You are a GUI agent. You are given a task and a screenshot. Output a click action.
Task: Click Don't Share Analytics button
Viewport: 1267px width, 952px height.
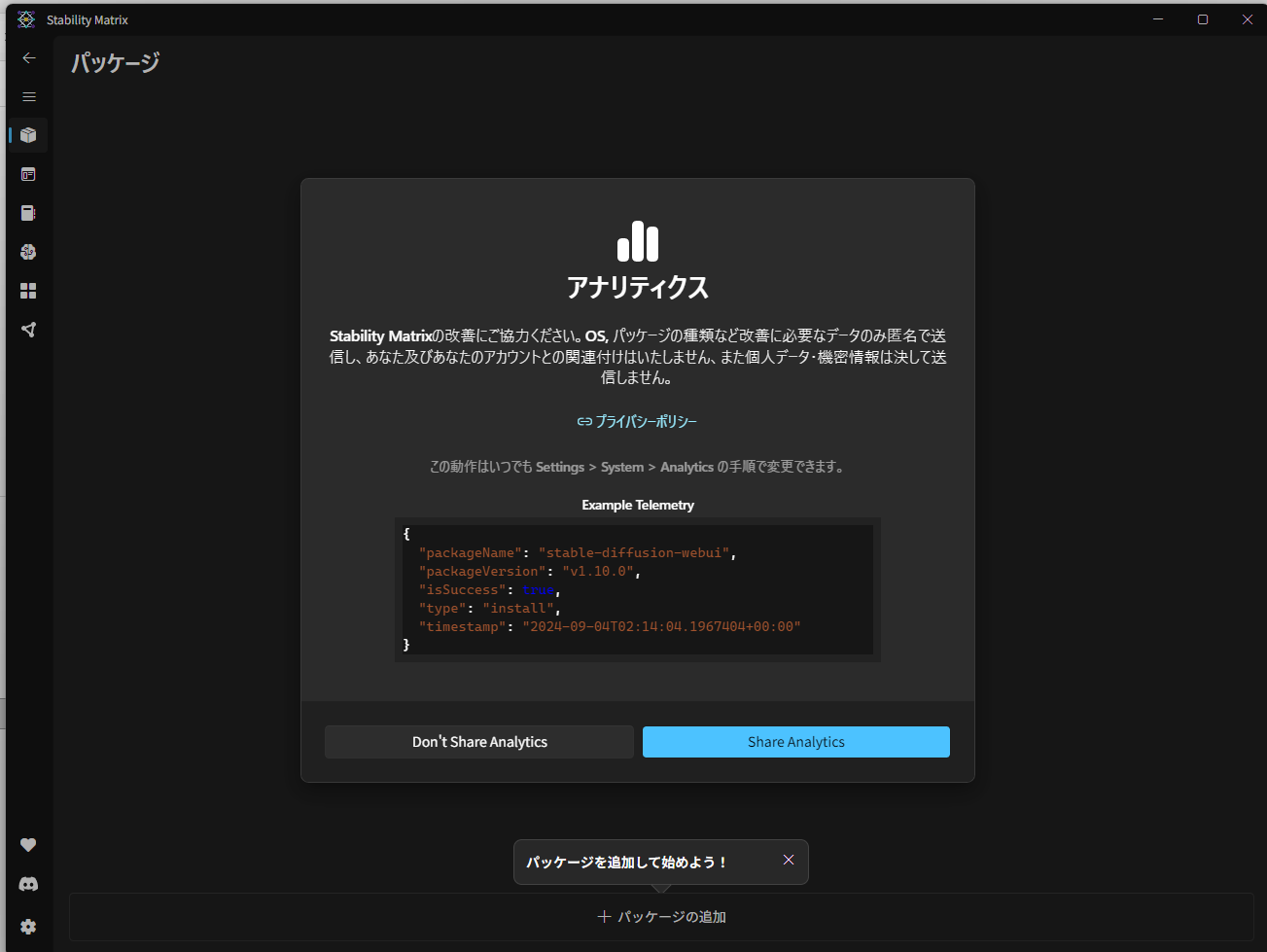tap(479, 742)
